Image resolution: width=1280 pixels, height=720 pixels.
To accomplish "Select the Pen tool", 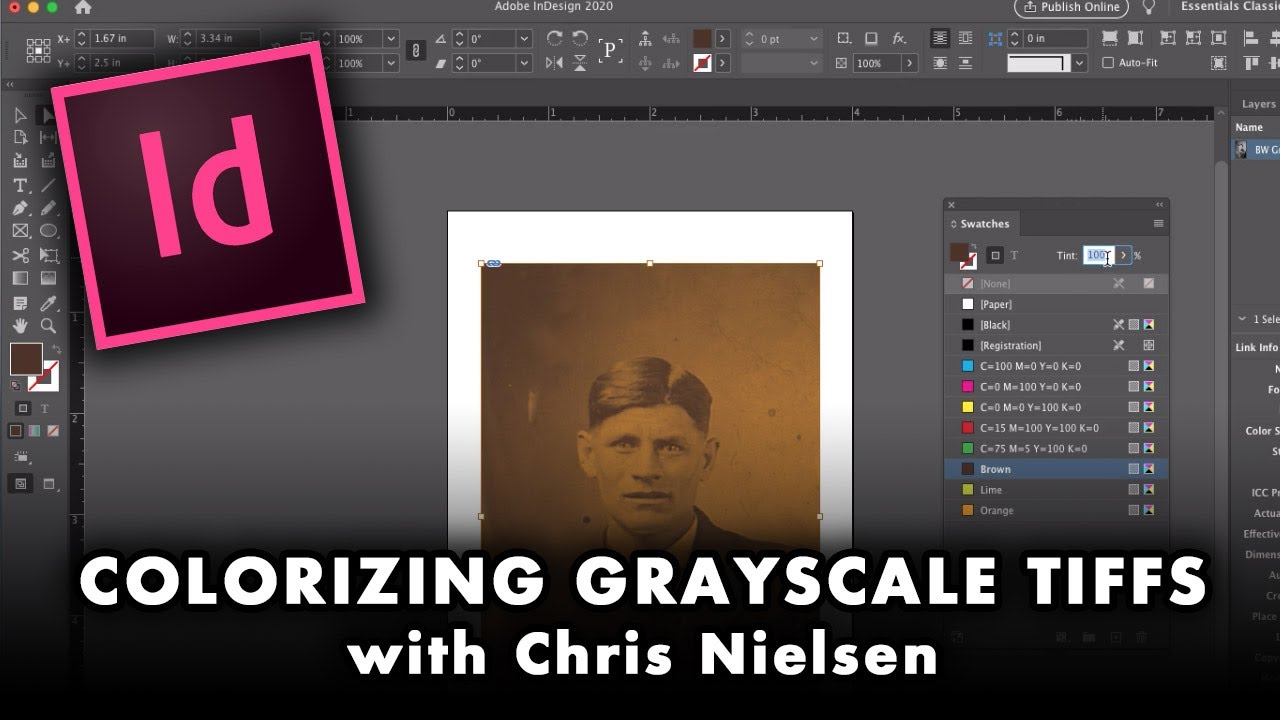I will tap(20, 207).
